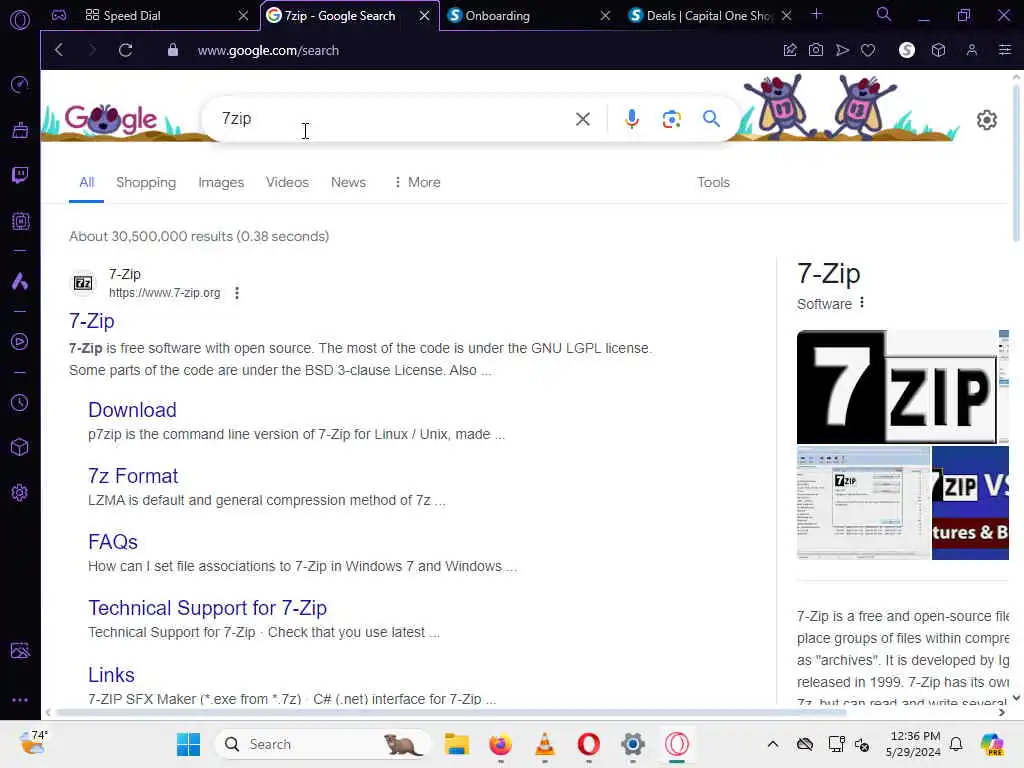The height and width of the screenshot is (768, 1024).
Task: Open sidebar Settings gear icon
Action: click(x=20, y=492)
